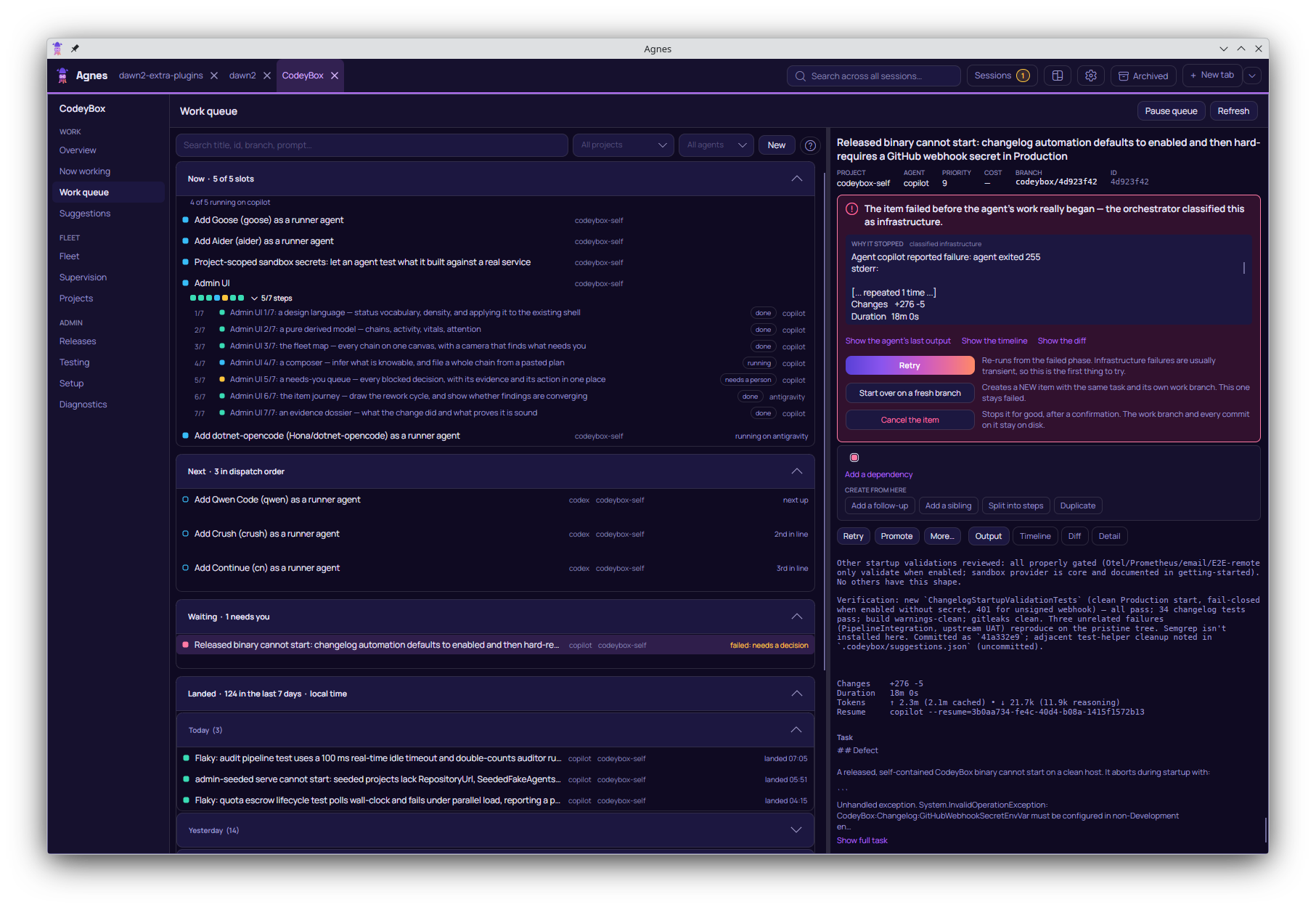Switch to the Diff tab
The image size is (1316, 910).
1074,537
